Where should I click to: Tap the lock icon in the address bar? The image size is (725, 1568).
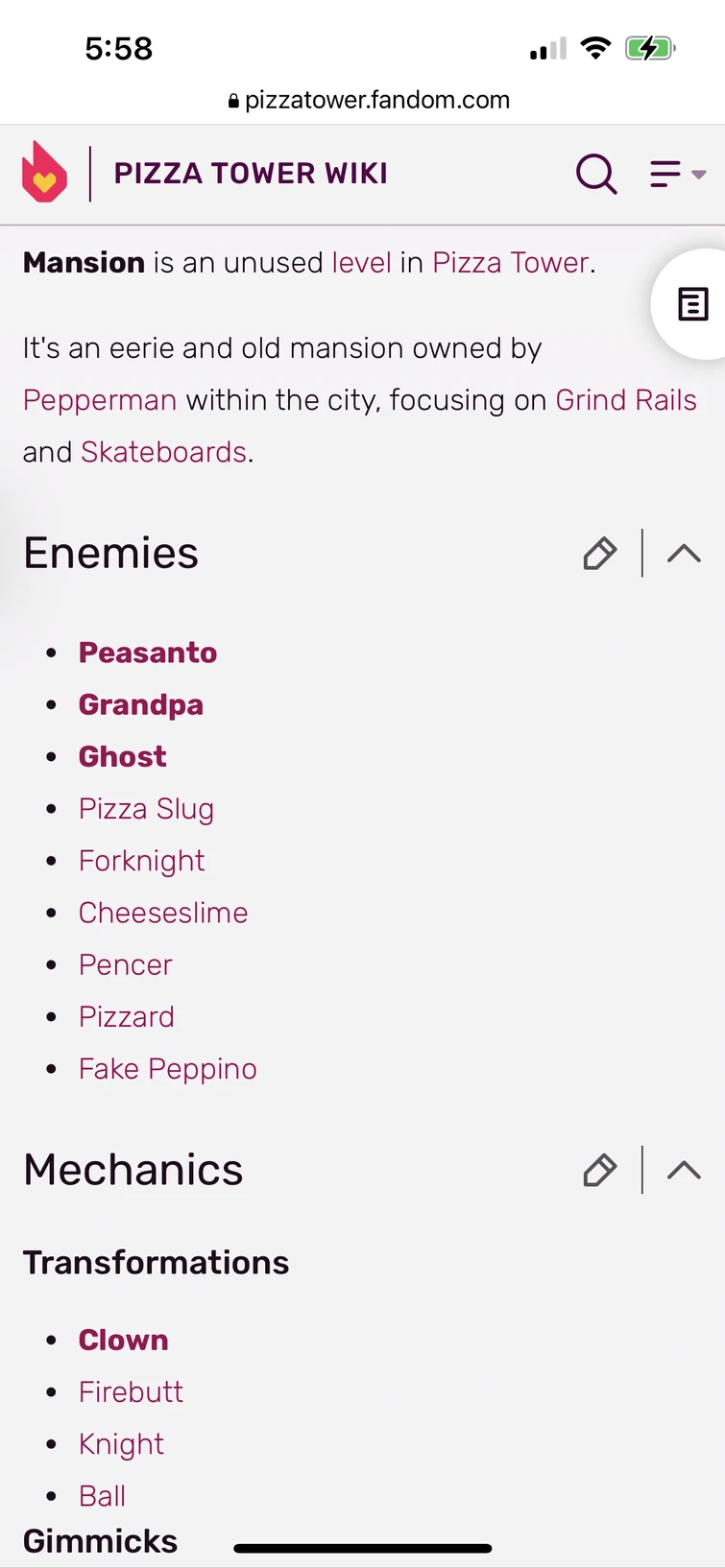tap(233, 100)
